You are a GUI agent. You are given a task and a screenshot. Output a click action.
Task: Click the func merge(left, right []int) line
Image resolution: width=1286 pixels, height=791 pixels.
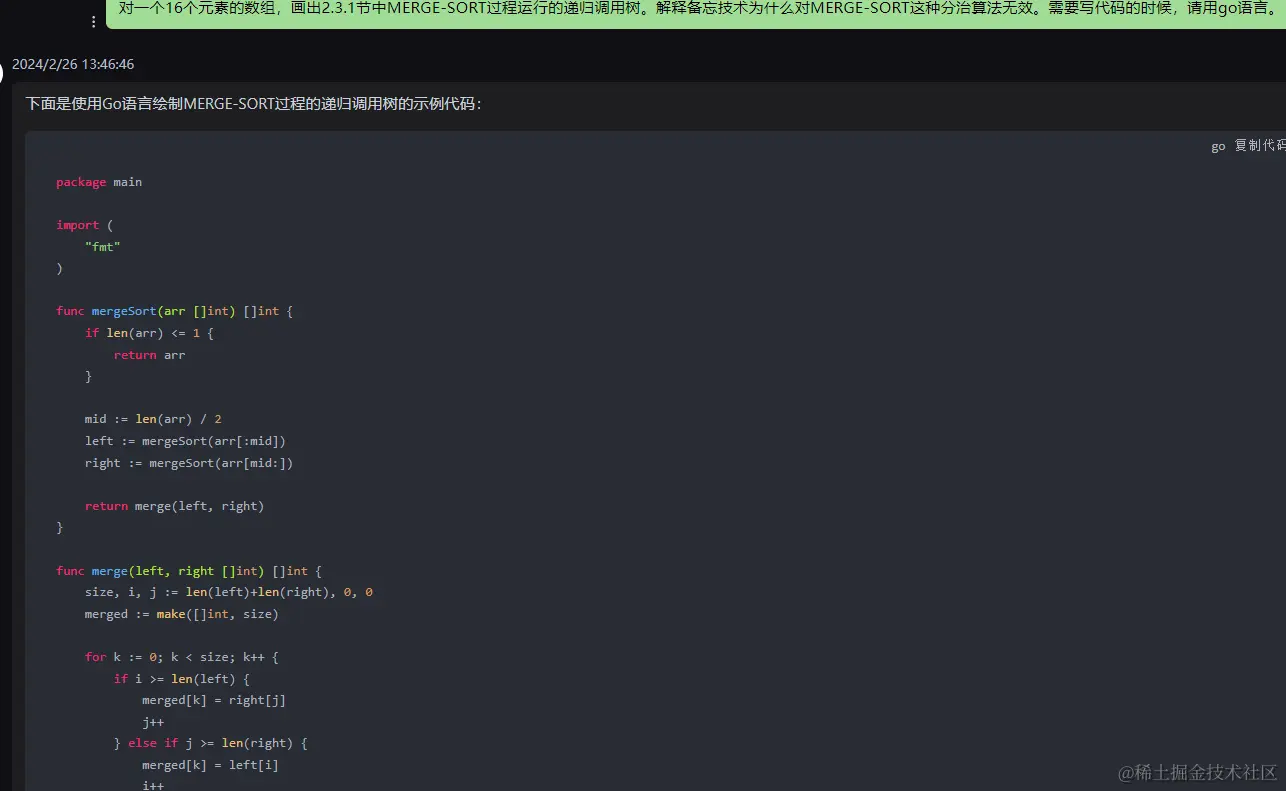[189, 571]
